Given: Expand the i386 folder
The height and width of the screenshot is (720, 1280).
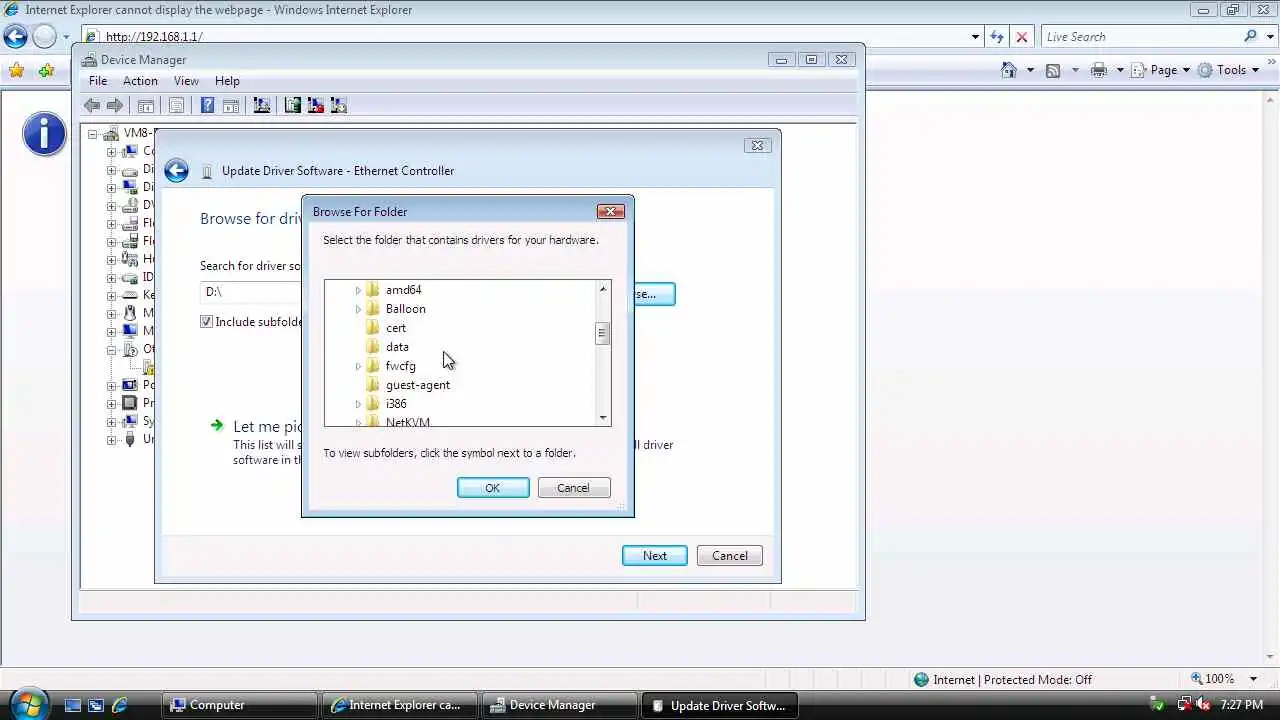Looking at the screenshot, I should 358,404.
